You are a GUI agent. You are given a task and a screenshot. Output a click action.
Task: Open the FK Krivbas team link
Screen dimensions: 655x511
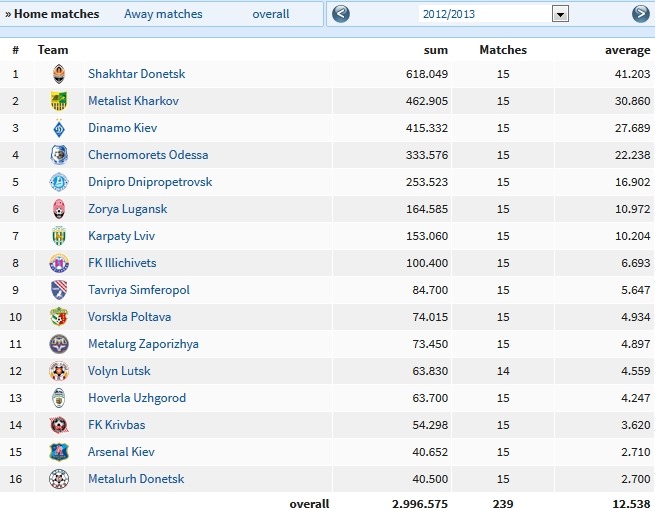[117, 425]
